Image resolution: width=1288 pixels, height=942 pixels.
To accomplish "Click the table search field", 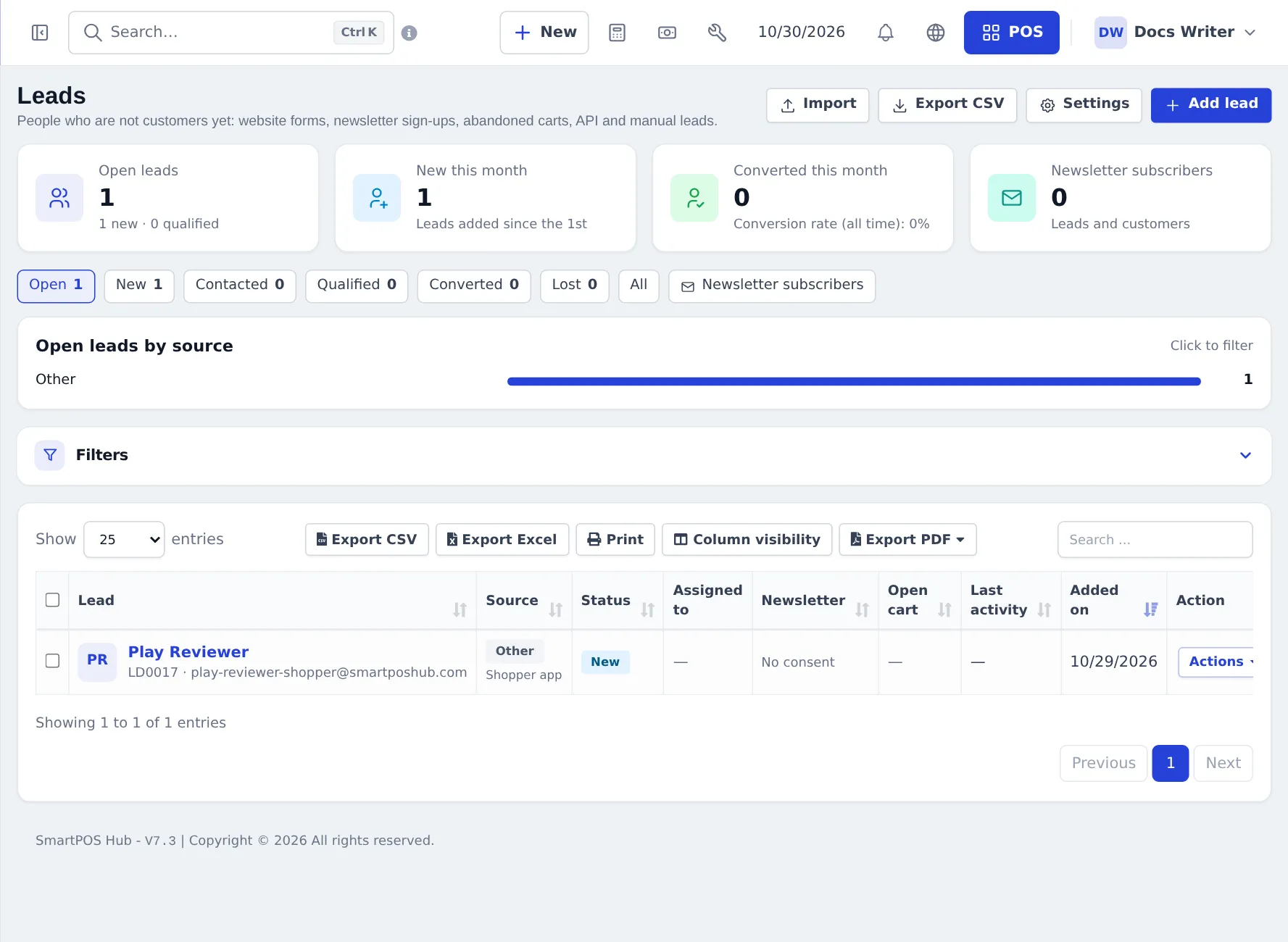I will pyautogui.click(x=1155, y=540).
